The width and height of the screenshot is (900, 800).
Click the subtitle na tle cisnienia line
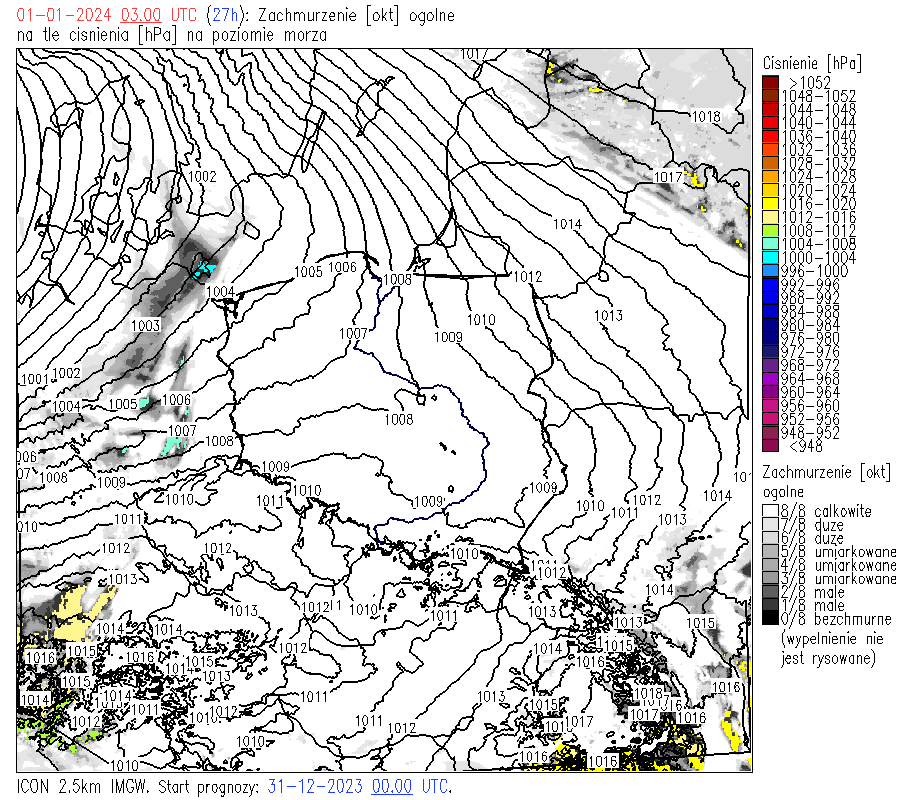172,35
